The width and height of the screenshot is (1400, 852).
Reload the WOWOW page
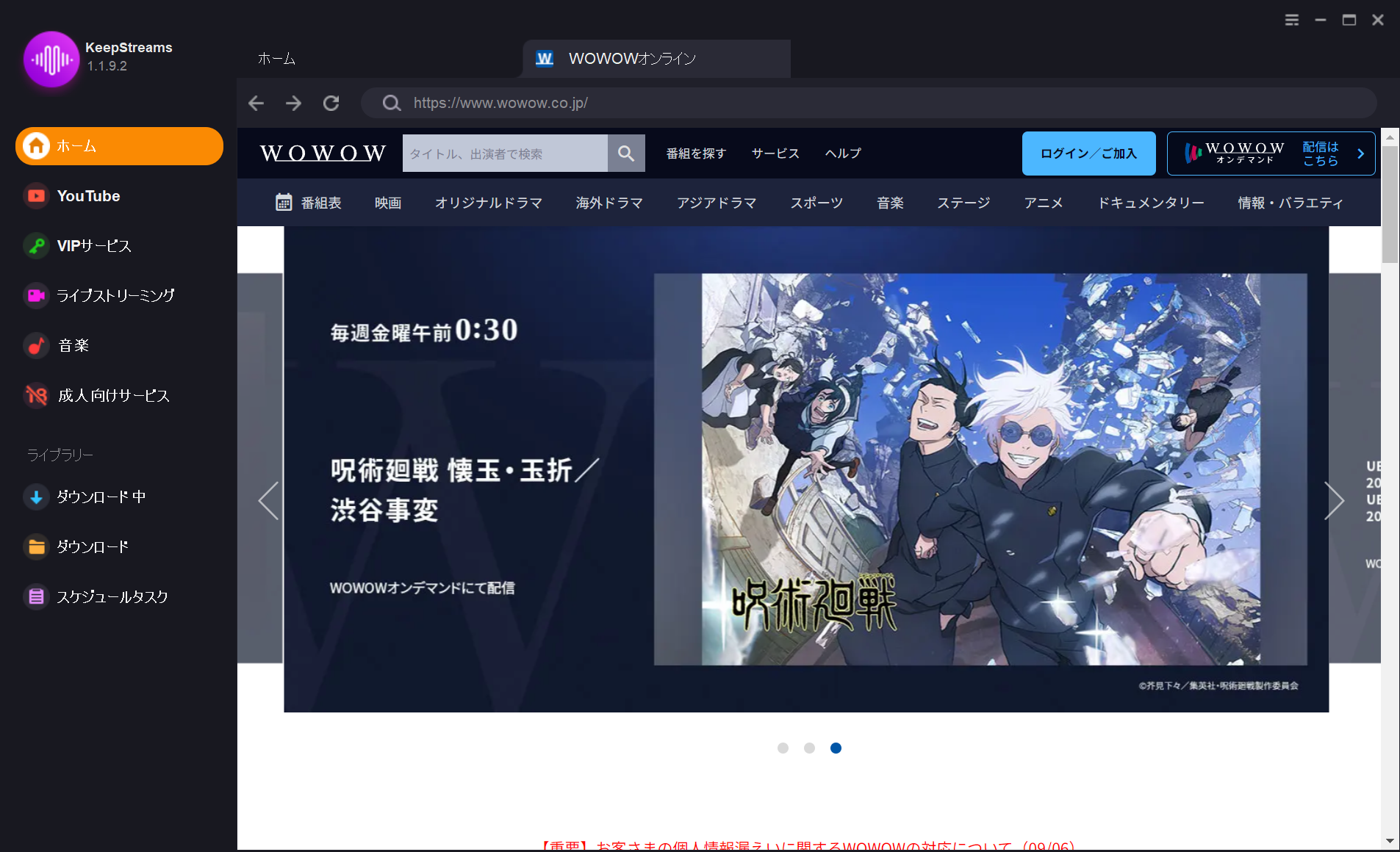click(331, 103)
